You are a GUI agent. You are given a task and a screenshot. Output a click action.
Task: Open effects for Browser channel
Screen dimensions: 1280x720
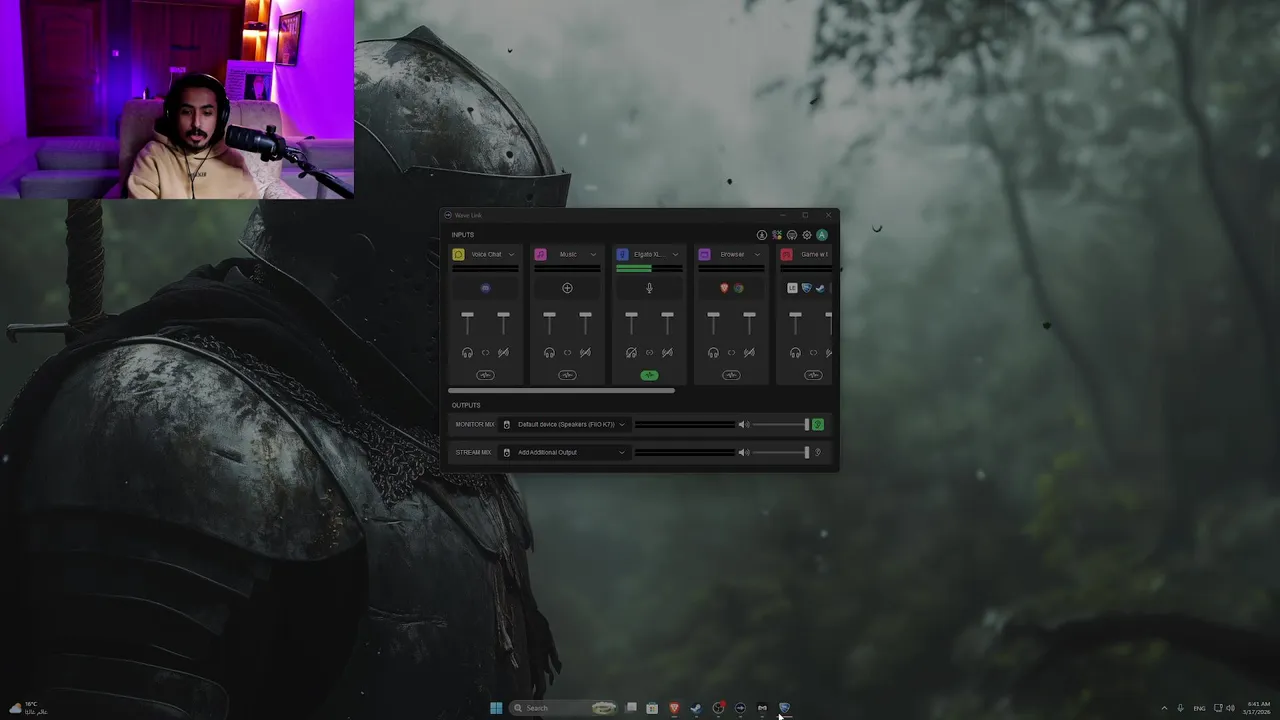coord(731,375)
